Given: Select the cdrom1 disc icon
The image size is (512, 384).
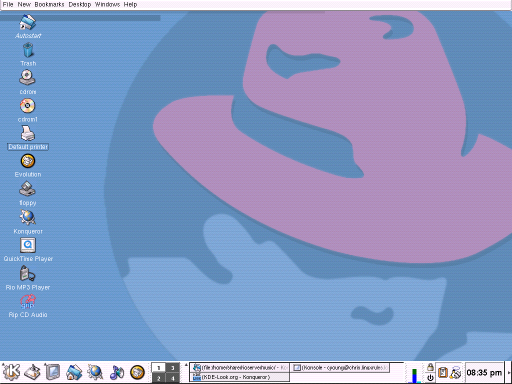Looking at the screenshot, I should (x=27, y=106).
